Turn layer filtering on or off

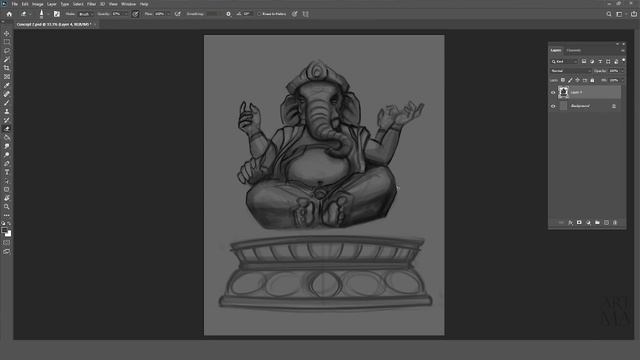click(x=624, y=60)
